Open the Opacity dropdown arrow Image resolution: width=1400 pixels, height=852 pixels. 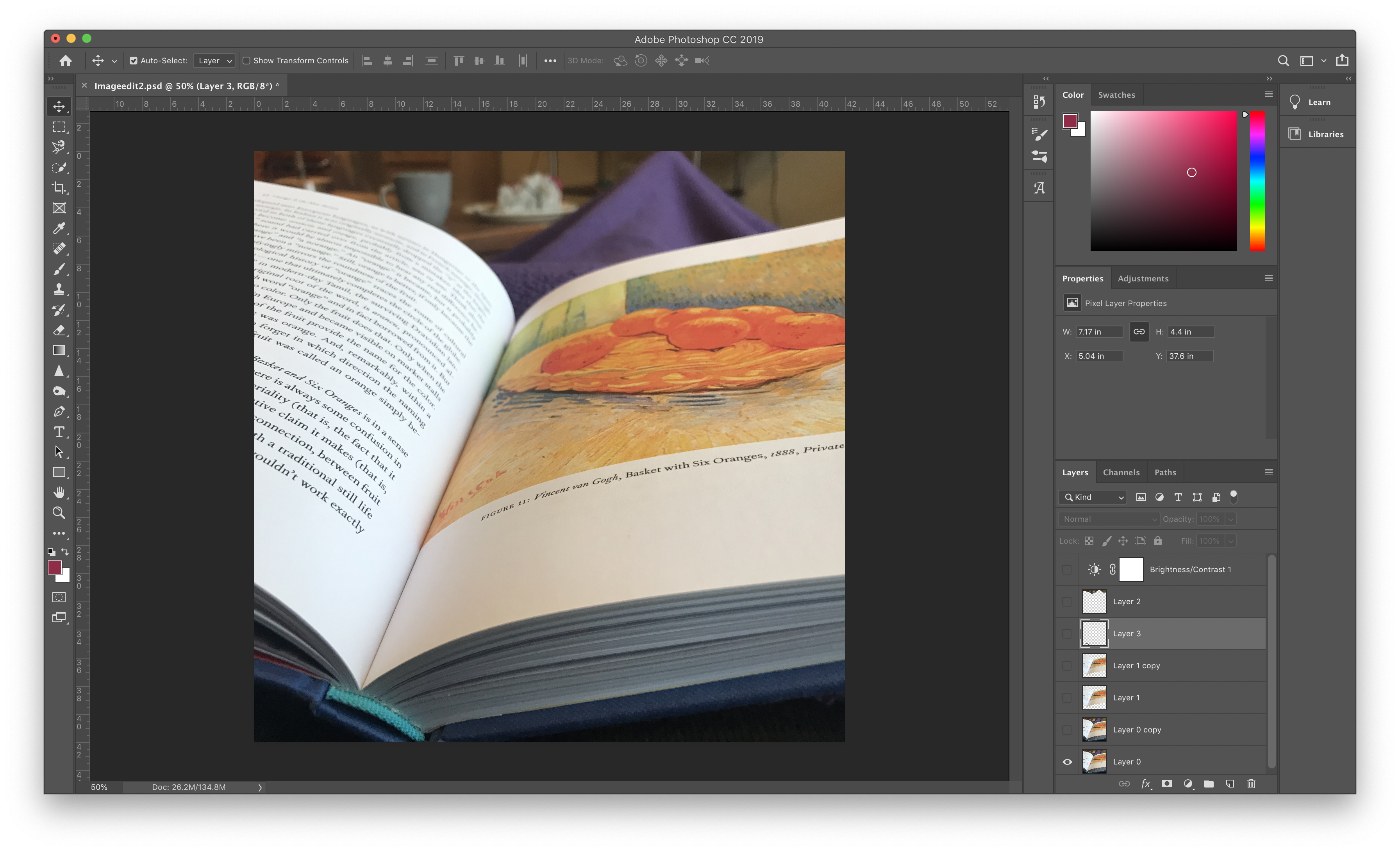point(1230,519)
